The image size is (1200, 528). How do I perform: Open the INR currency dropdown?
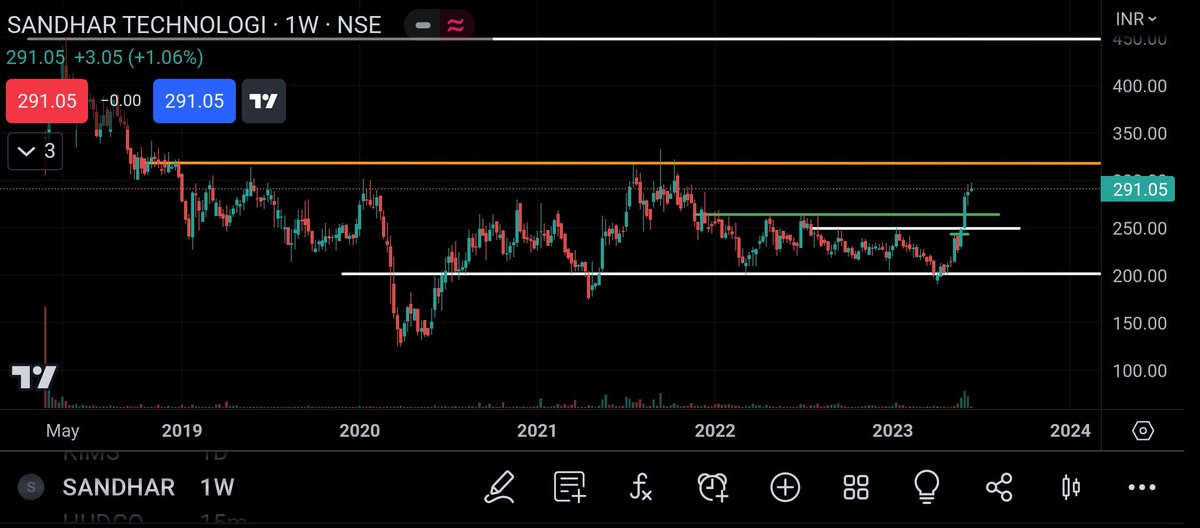[x=1135, y=18]
